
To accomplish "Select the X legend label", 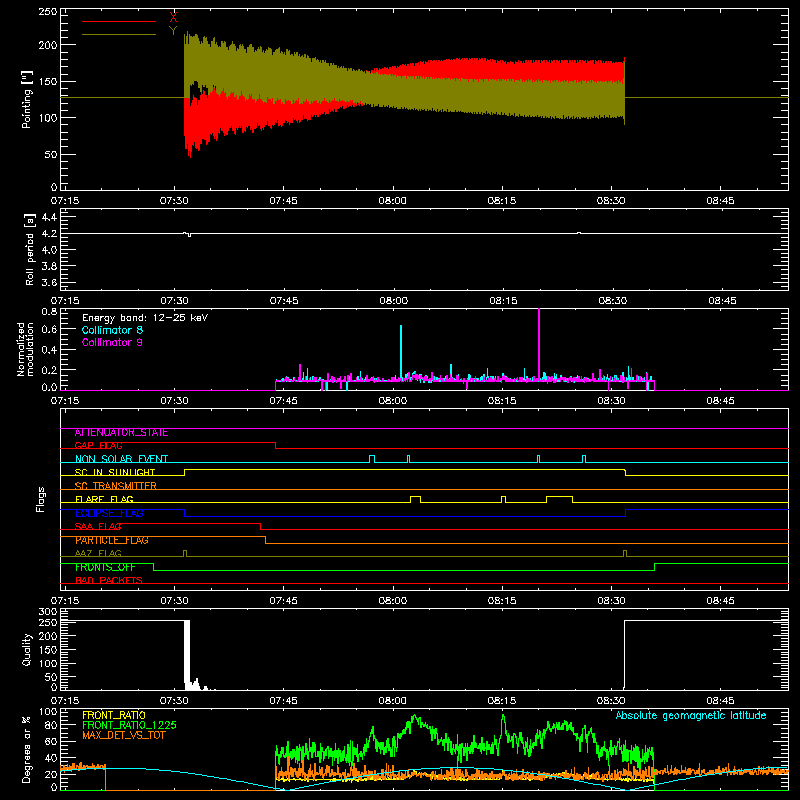I will click(x=173, y=18).
